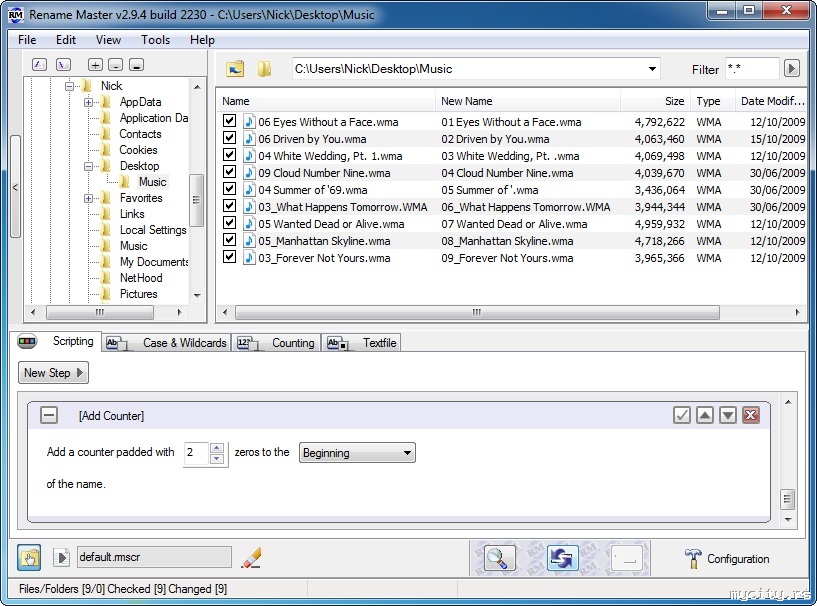The image size is (817, 606).
Task: Move the Add Counter step up
Action: pos(705,415)
